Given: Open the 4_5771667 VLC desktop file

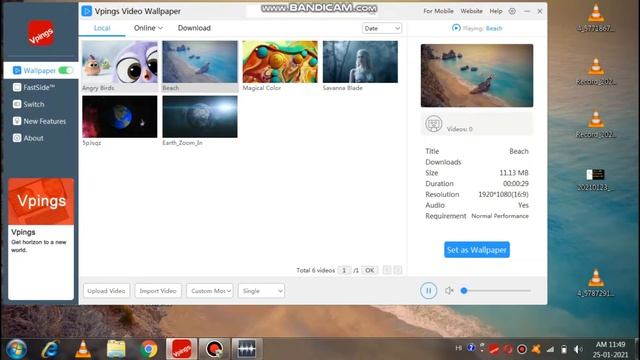Looking at the screenshot, I should pos(596,18).
